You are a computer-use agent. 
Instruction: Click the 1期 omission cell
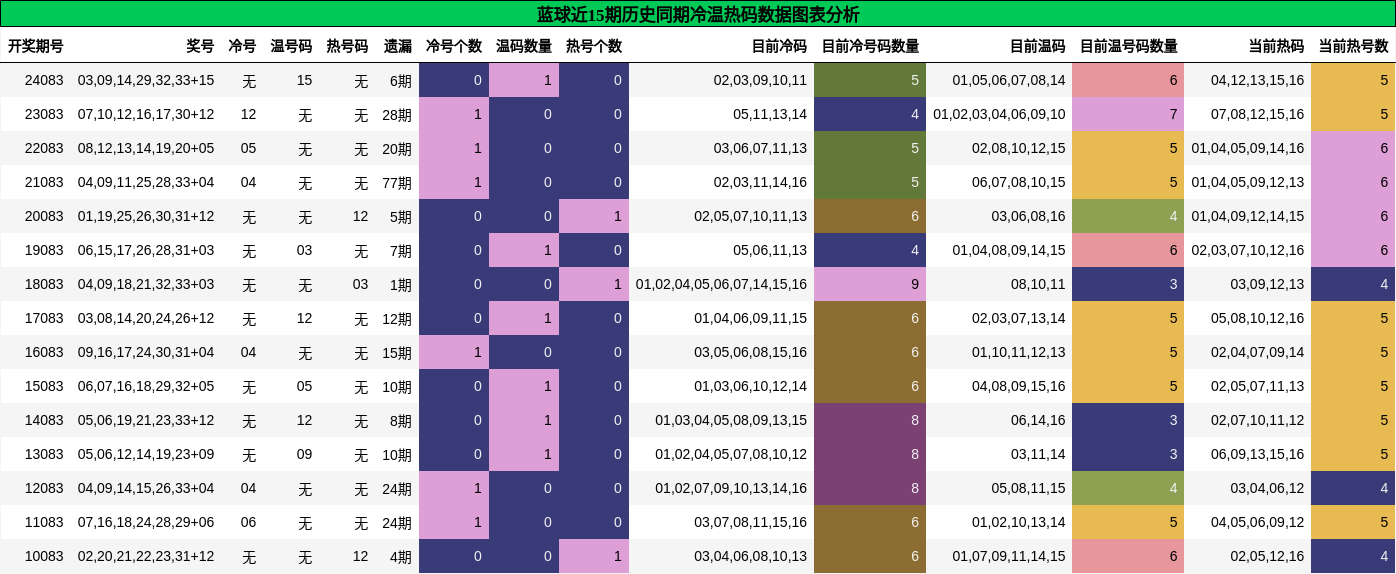[401, 284]
